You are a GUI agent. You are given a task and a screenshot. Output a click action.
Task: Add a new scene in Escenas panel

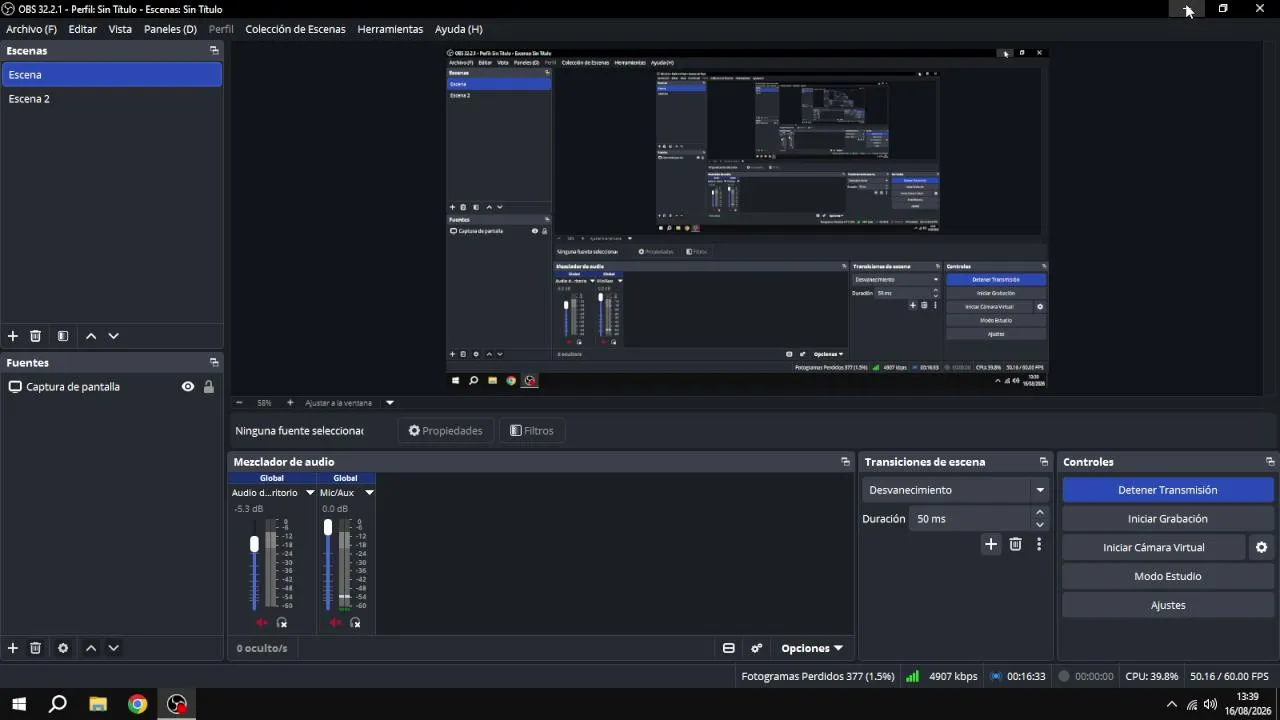pos(13,336)
